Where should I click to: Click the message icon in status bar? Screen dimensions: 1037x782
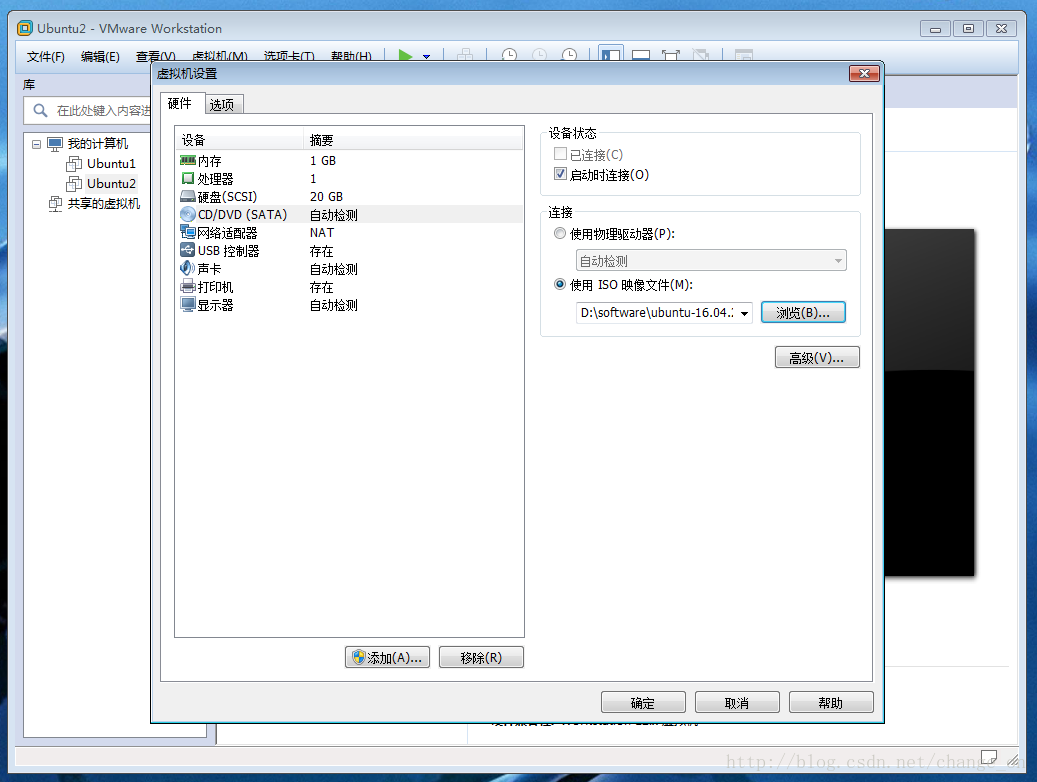point(989,757)
